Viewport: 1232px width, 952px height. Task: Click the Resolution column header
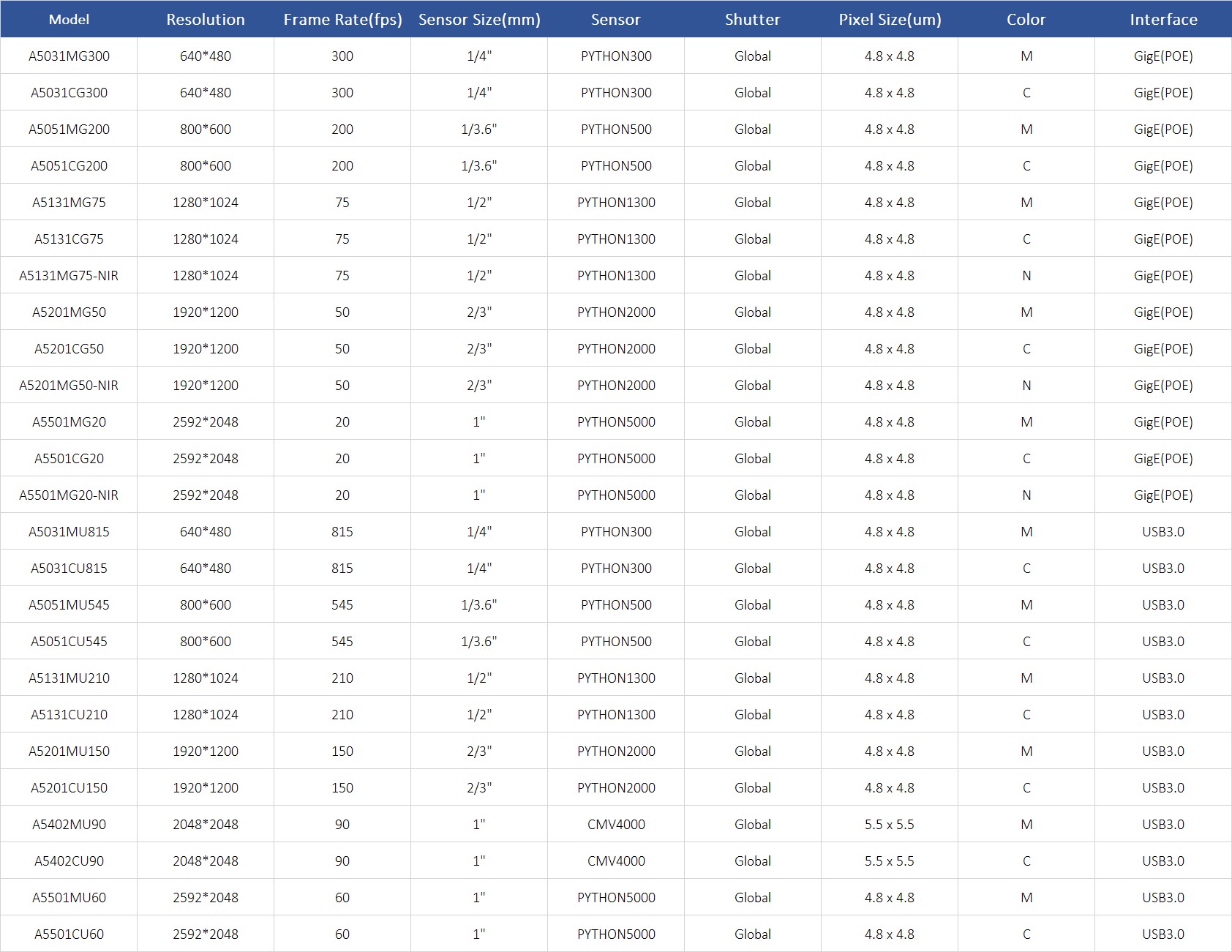pos(206,20)
